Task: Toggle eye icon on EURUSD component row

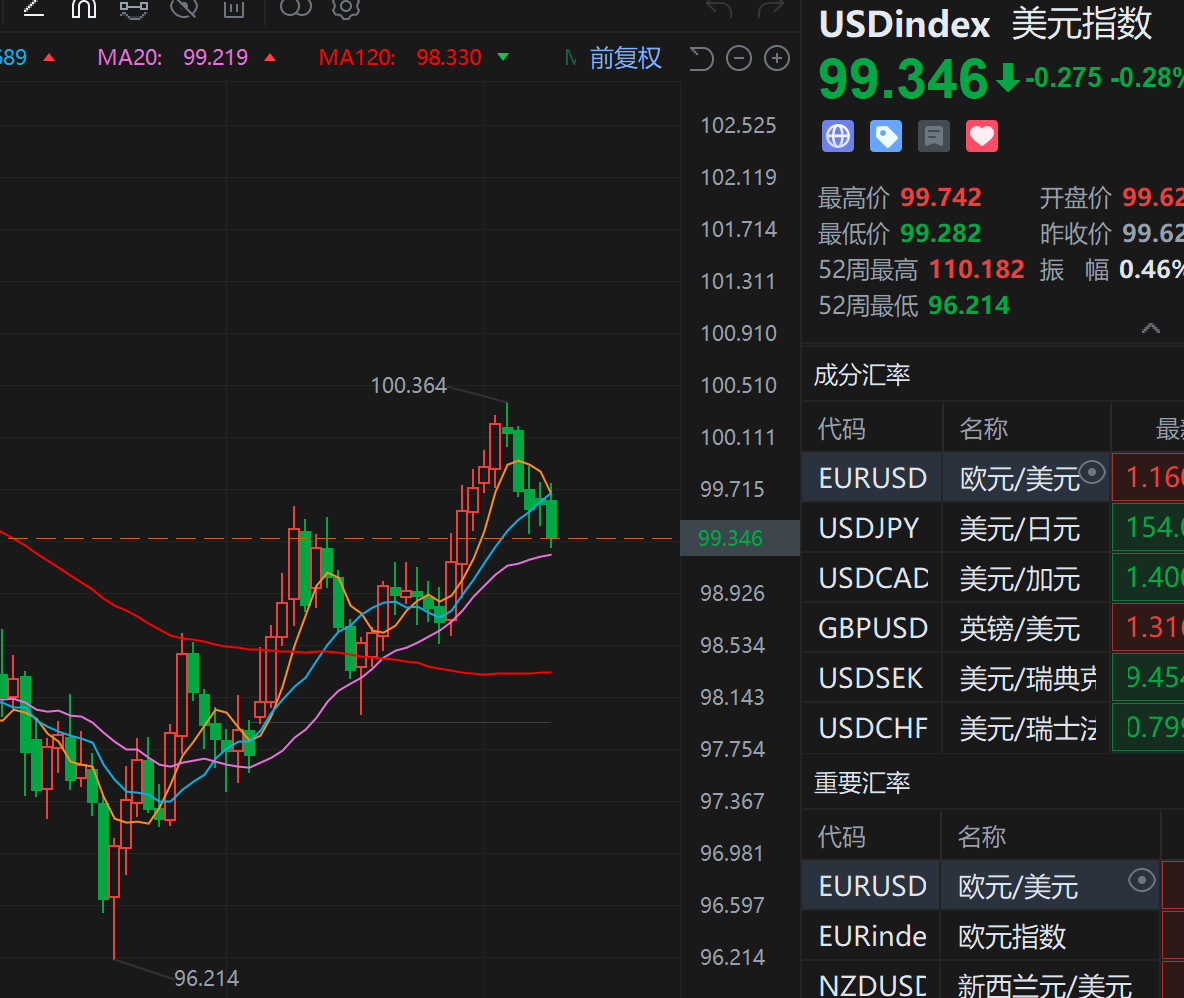Action: [1093, 472]
